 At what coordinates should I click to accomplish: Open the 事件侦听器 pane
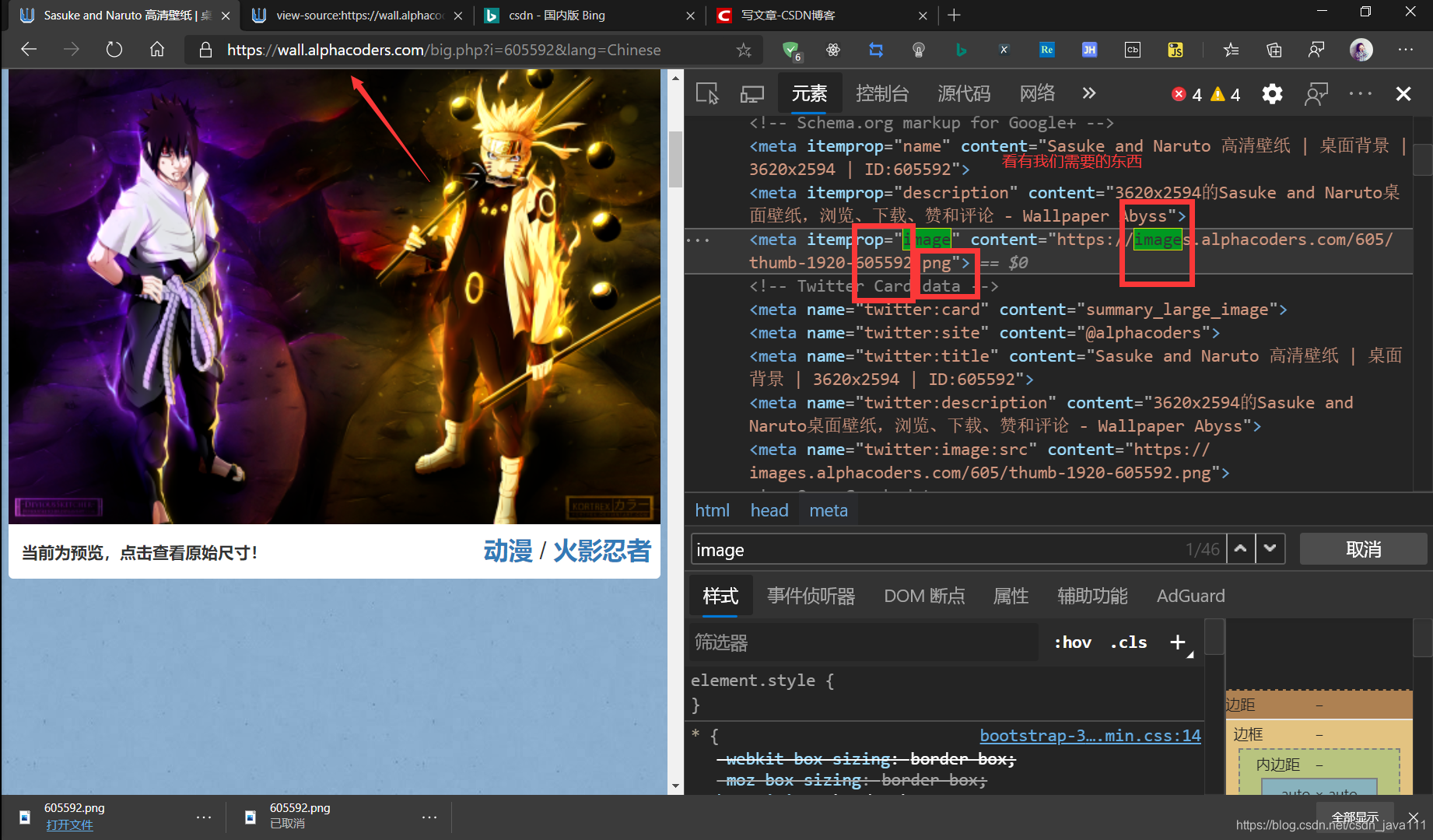tap(811, 596)
